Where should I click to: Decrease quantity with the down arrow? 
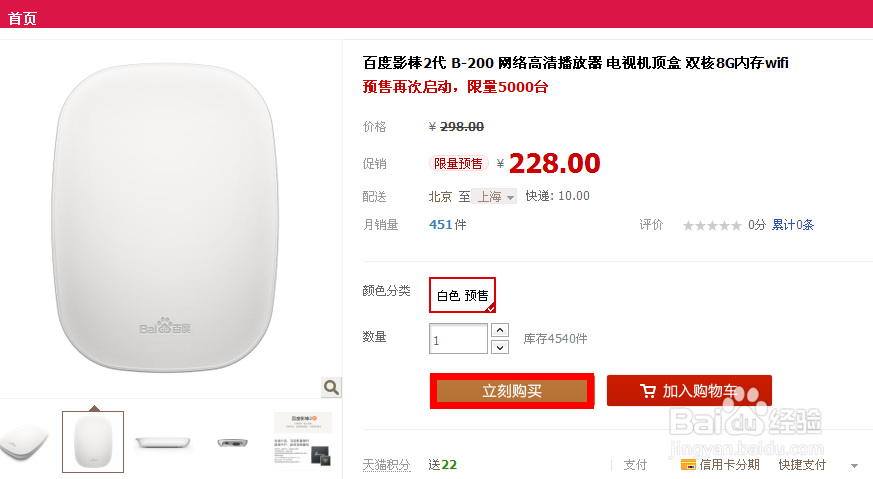coord(501,347)
